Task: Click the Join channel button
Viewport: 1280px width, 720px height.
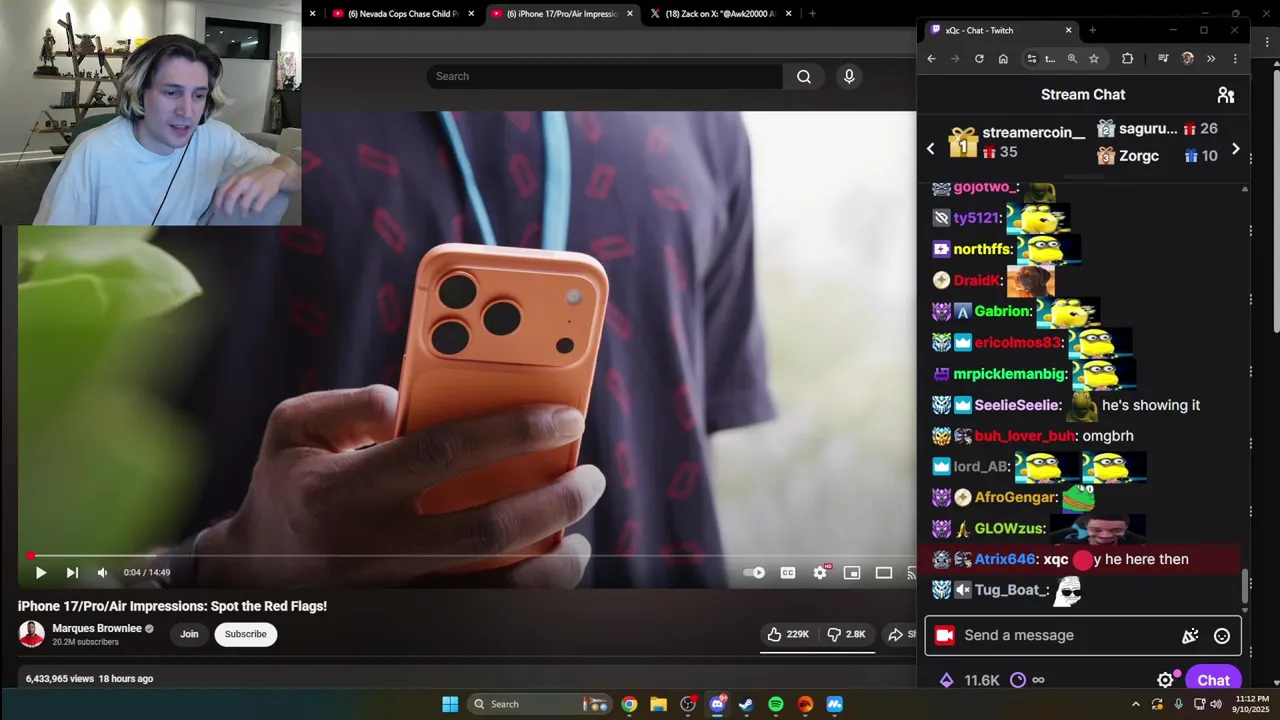Action: [x=189, y=634]
